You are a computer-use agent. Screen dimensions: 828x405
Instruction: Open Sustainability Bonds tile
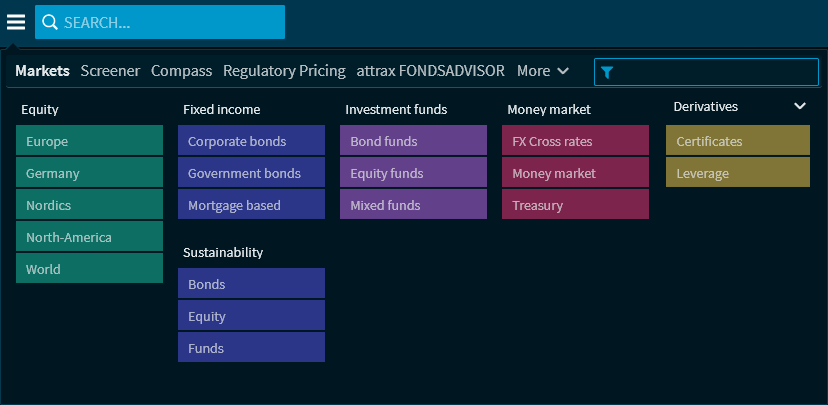251,284
